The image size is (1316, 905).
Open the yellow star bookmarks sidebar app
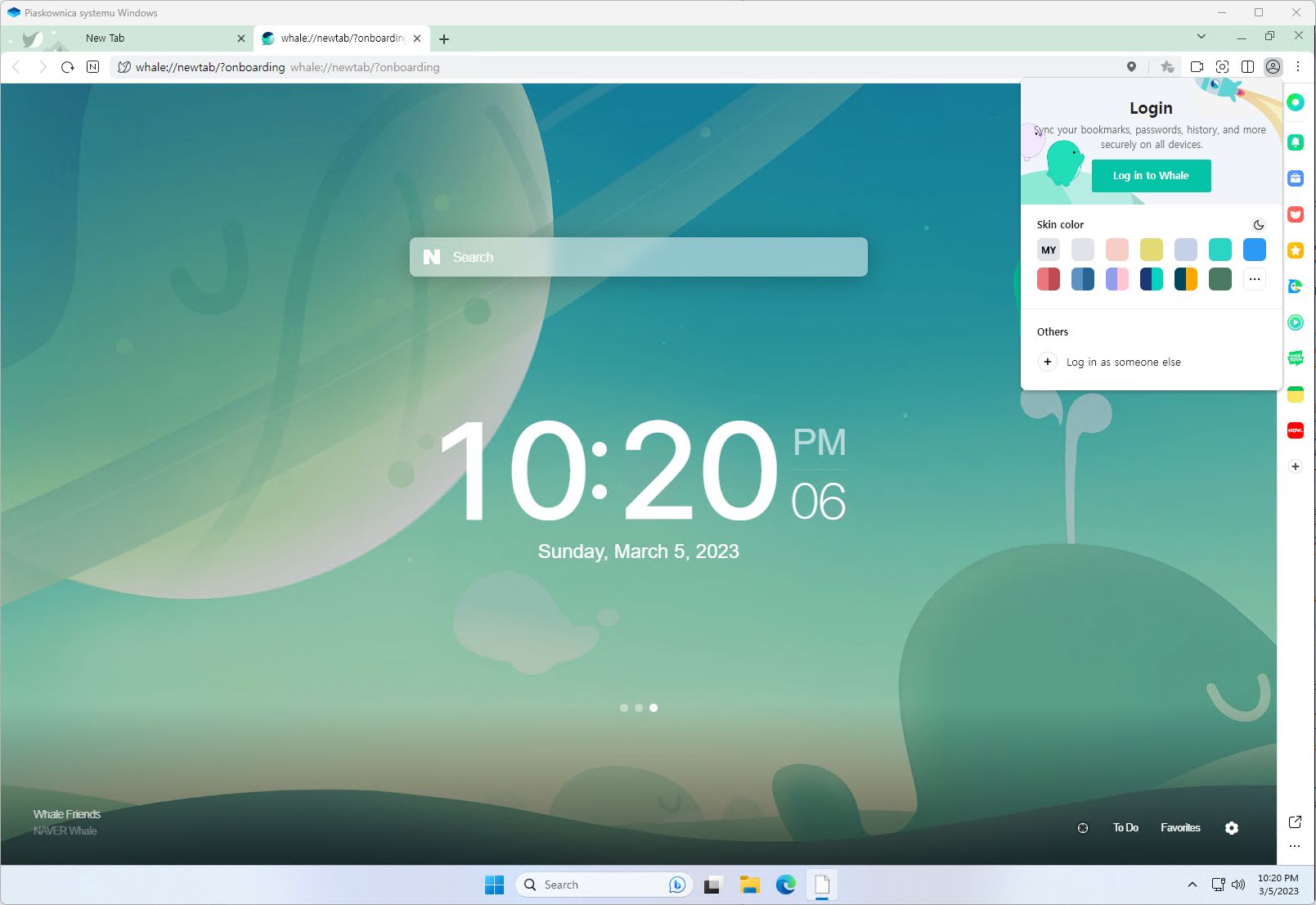pyautogui.click(x=1296, y=250)
